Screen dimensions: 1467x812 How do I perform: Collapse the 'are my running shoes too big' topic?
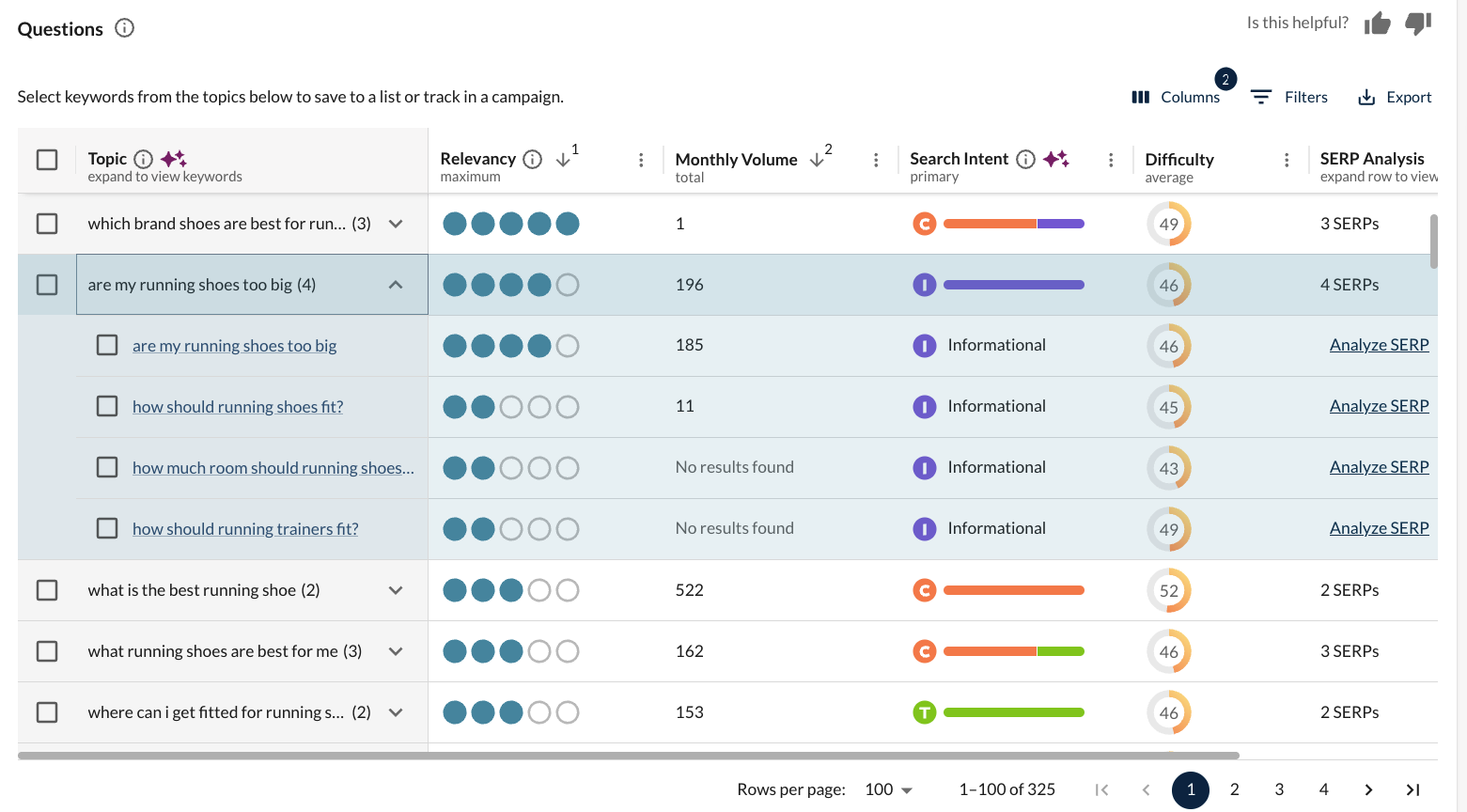point(396,284)
